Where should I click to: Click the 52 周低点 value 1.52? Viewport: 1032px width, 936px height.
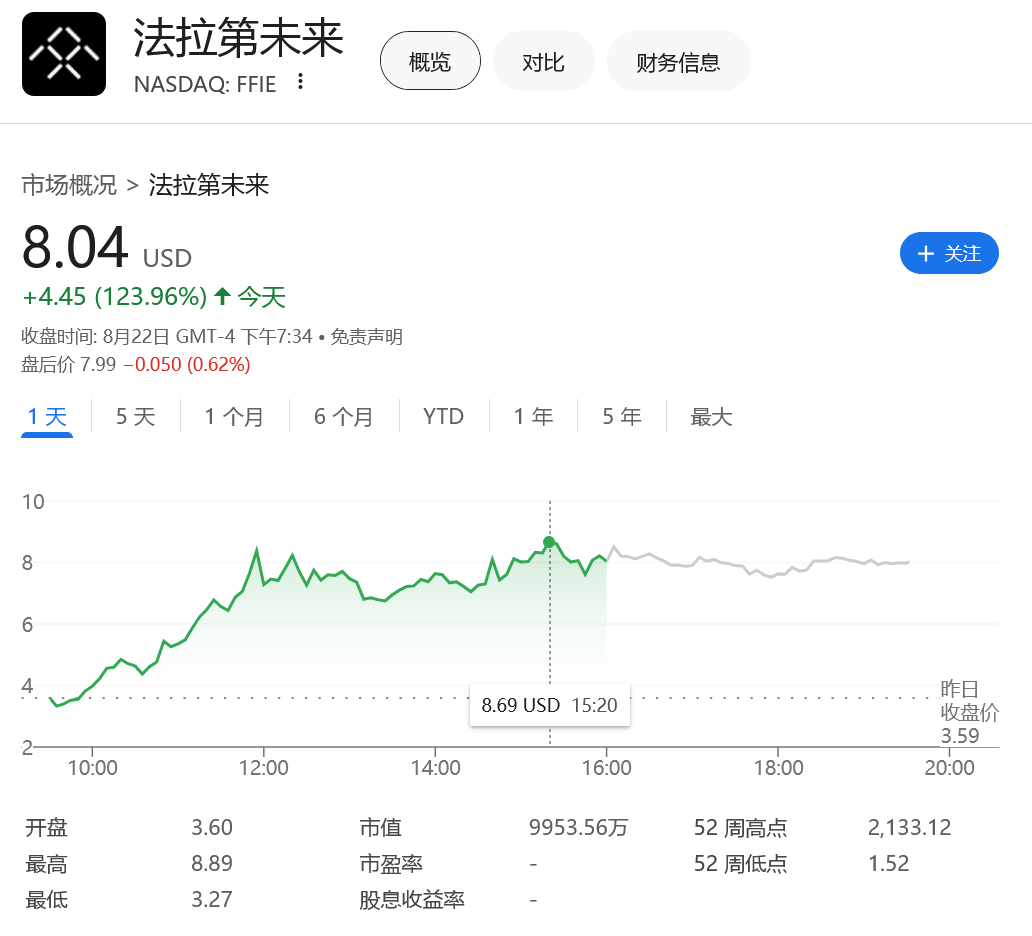pos(889,864)
